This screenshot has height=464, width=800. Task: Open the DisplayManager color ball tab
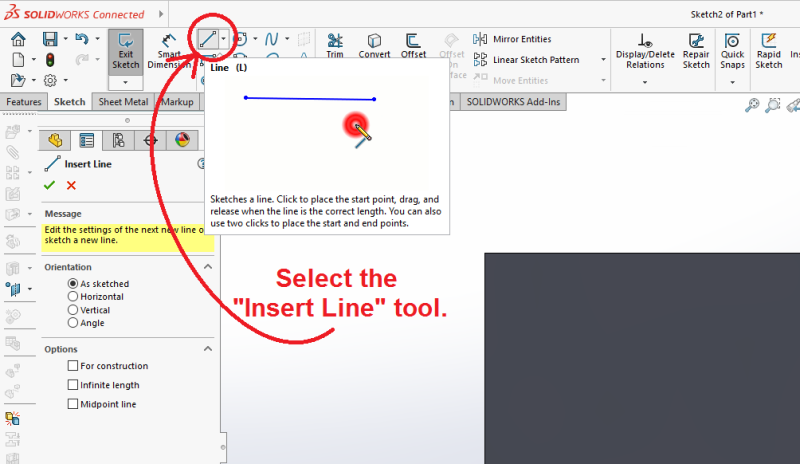[182, 140]
